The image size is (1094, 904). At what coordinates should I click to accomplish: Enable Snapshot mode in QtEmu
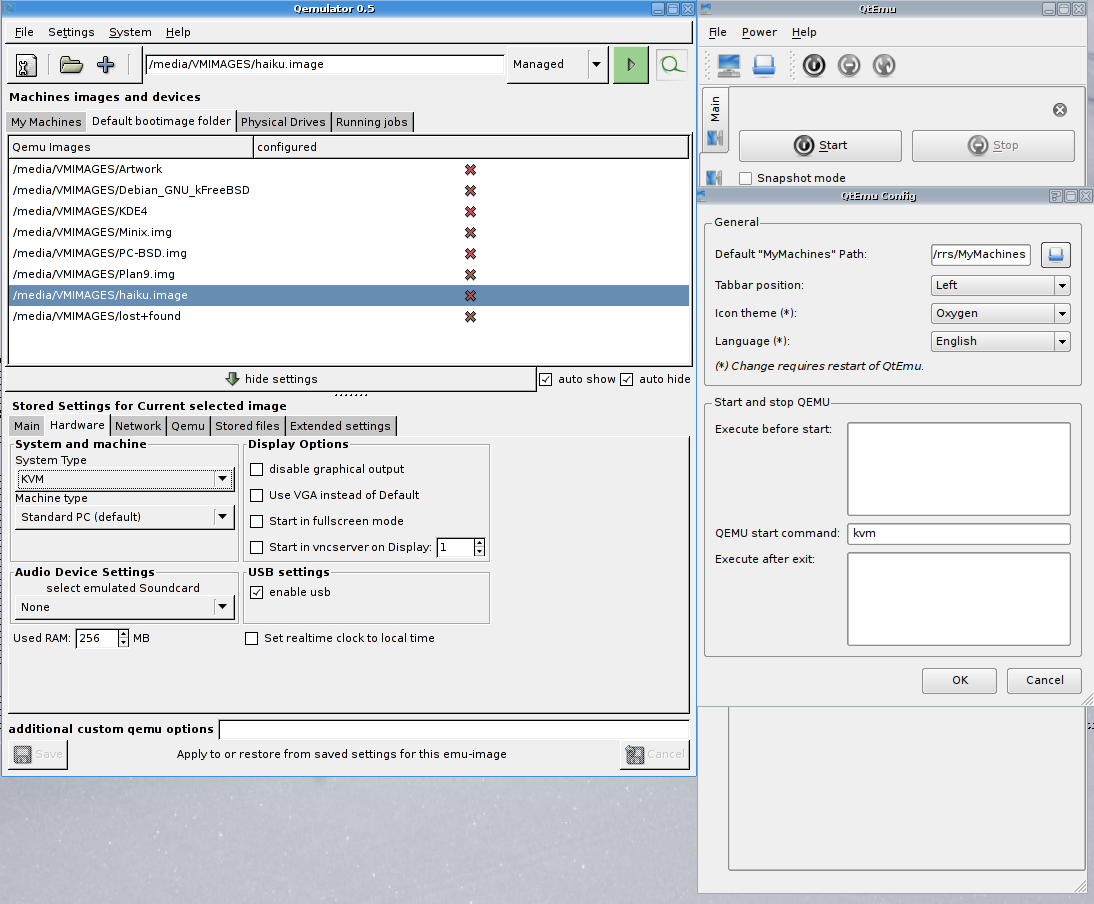746,178
